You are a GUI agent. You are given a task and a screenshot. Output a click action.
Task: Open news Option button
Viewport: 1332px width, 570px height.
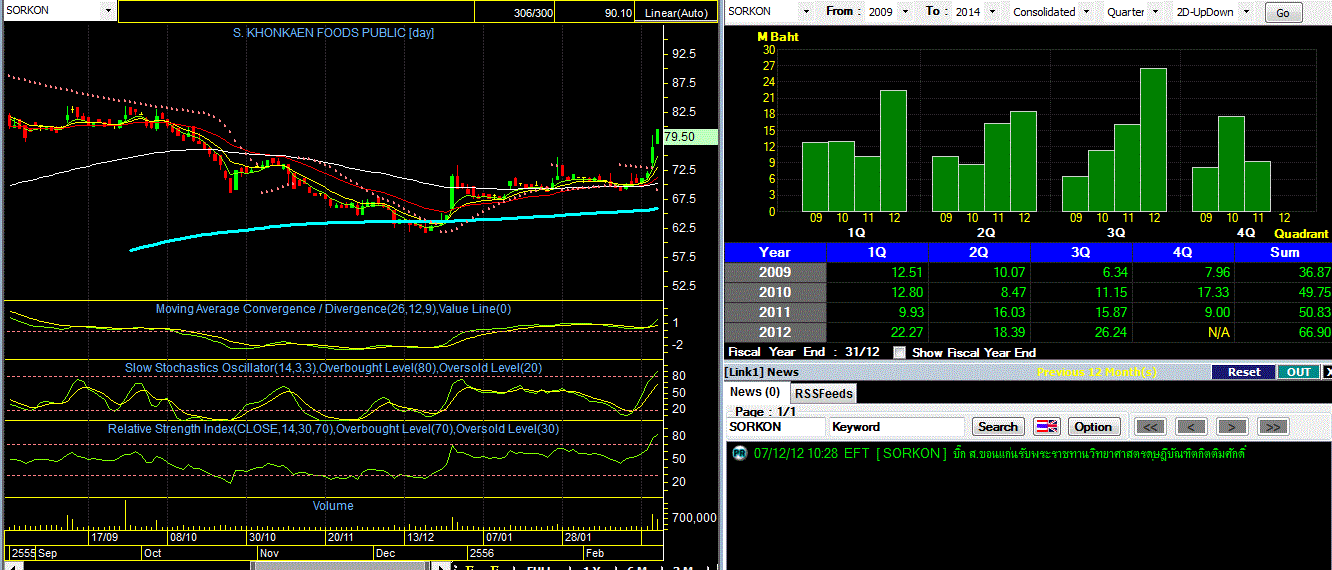1093,426
